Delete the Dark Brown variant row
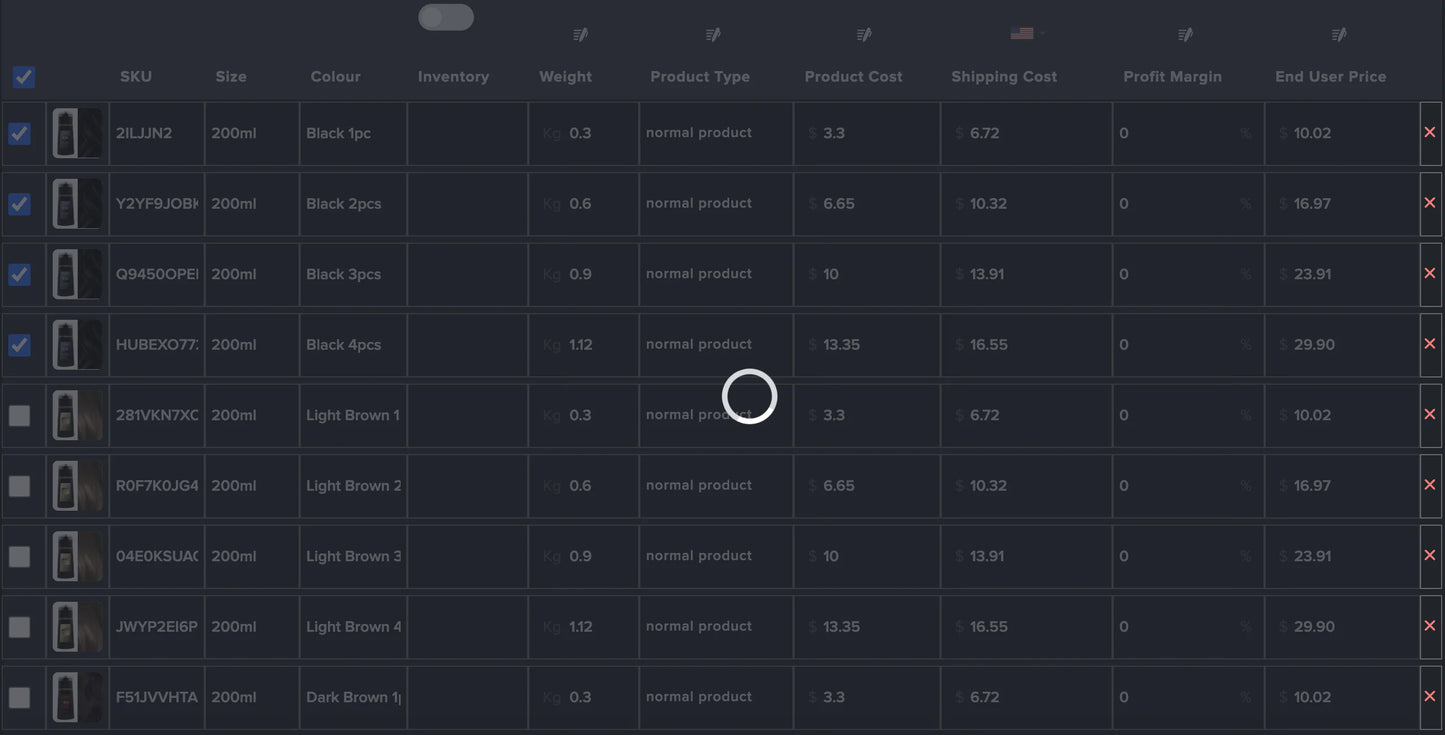1445x735 pixels. 1430,697
